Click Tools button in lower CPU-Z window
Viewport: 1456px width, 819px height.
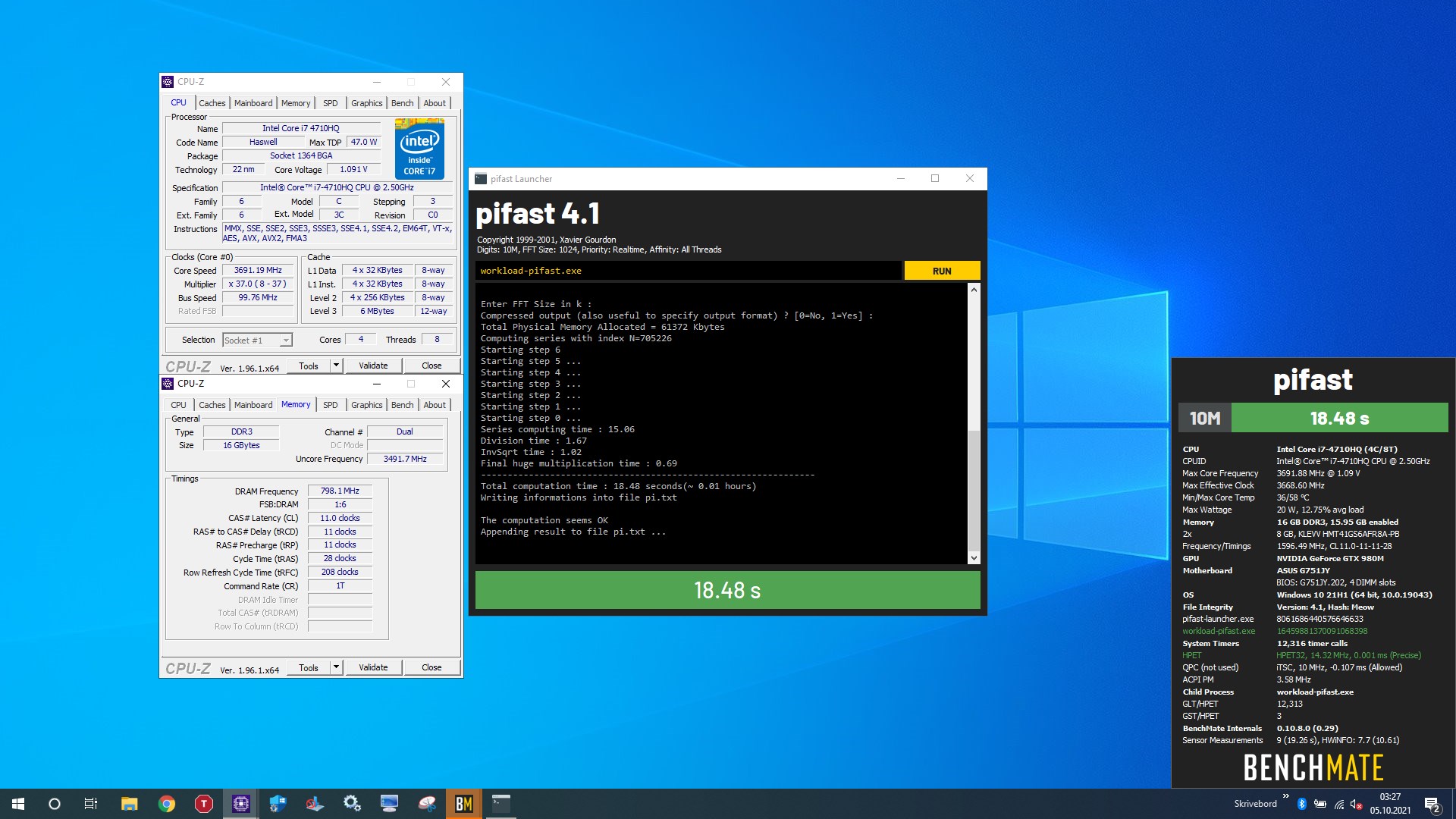click(309, 668)
